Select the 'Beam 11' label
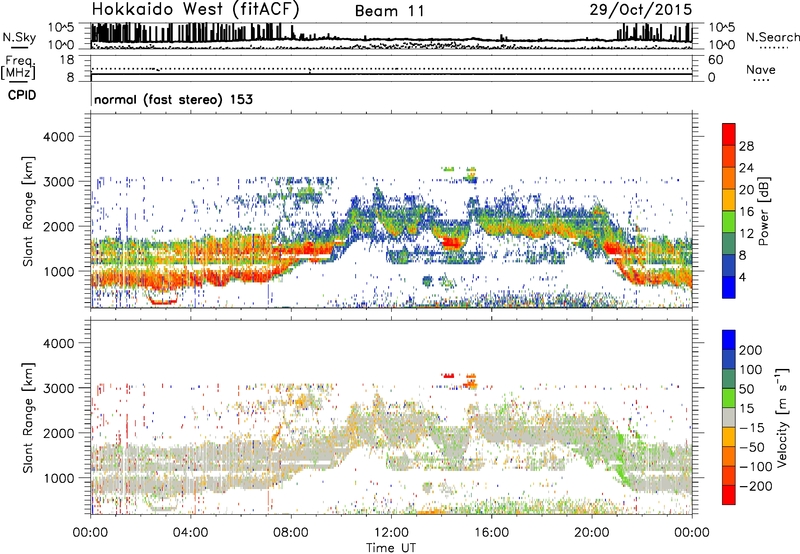Screen dimensions: 800x554 [x=390, y=11]
